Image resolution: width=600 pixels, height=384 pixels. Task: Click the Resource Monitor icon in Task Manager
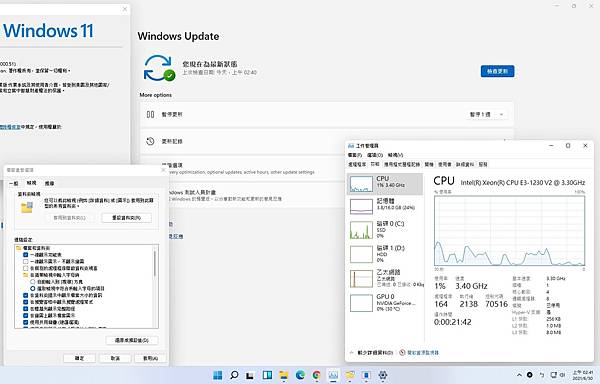pos(402,353)
